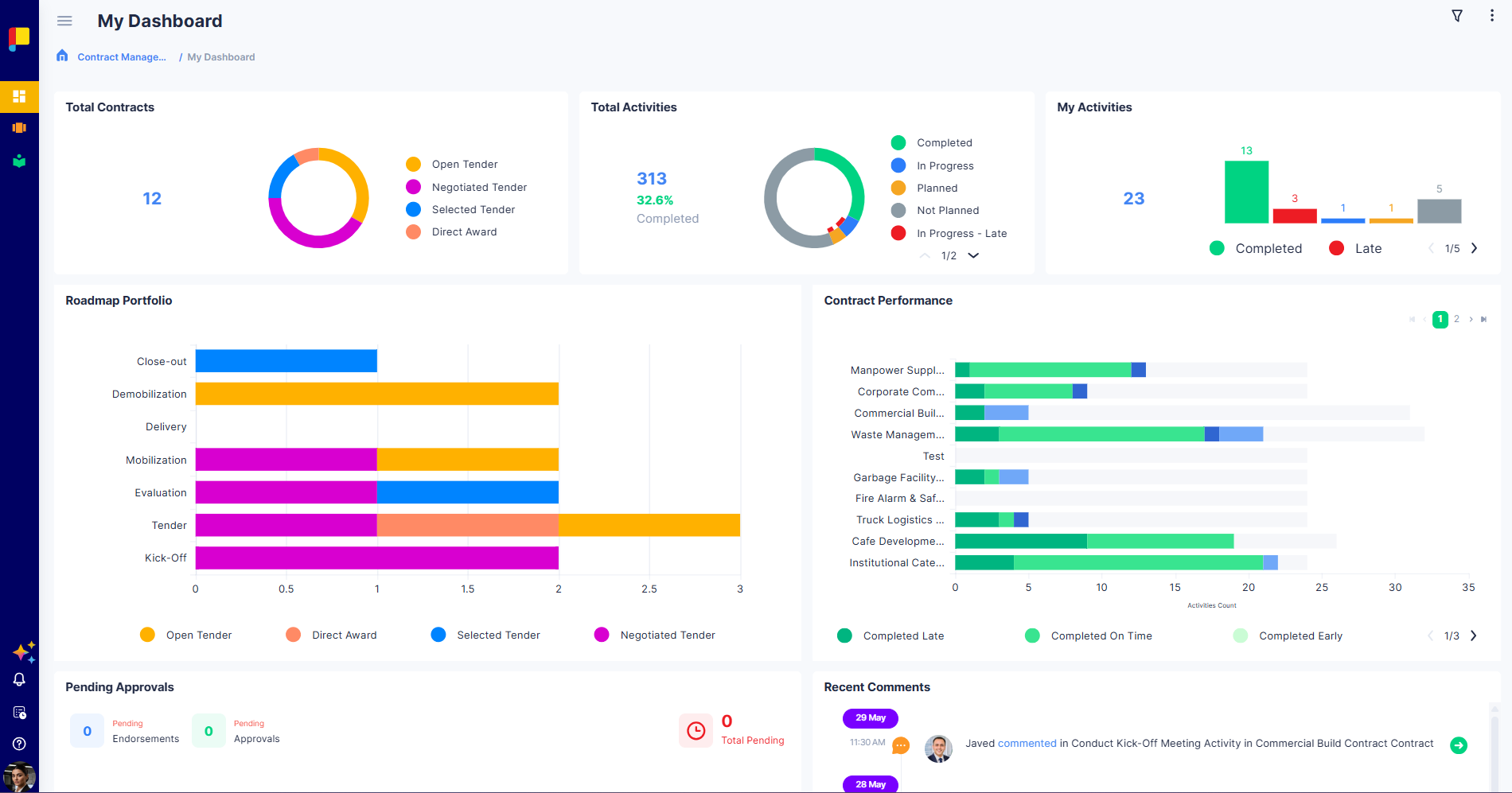Click the Total Pending clock icon
The width and height of the screenshot is (1512, 793).
tap(696, 731)
